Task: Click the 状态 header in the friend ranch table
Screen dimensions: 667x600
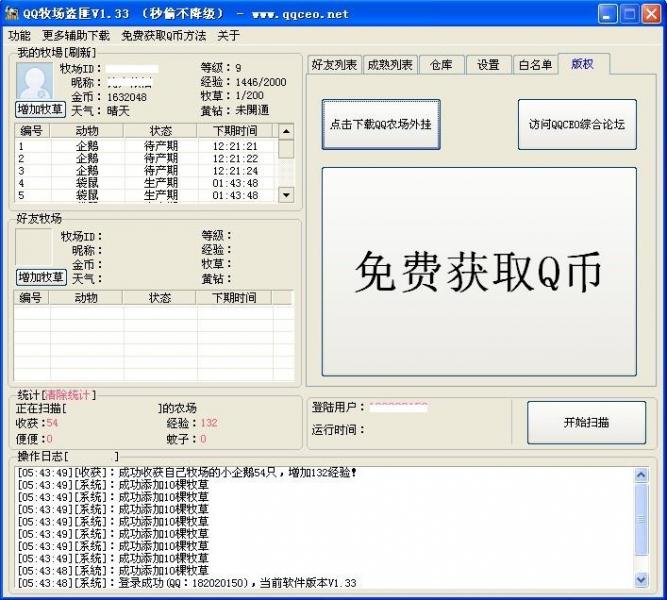Action: click(160, 297)
